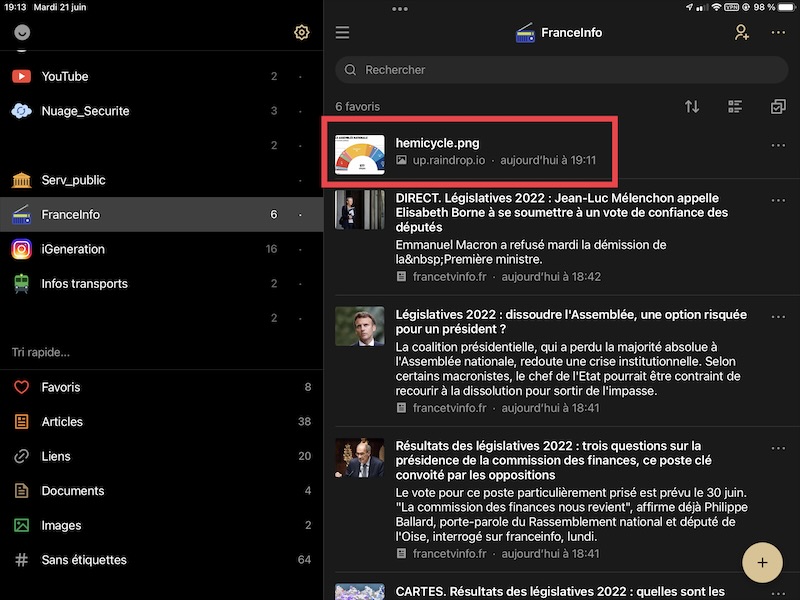The image size is (800, 600).
Task: Select the YouTube collection label
Action: [x=65, y=77]
